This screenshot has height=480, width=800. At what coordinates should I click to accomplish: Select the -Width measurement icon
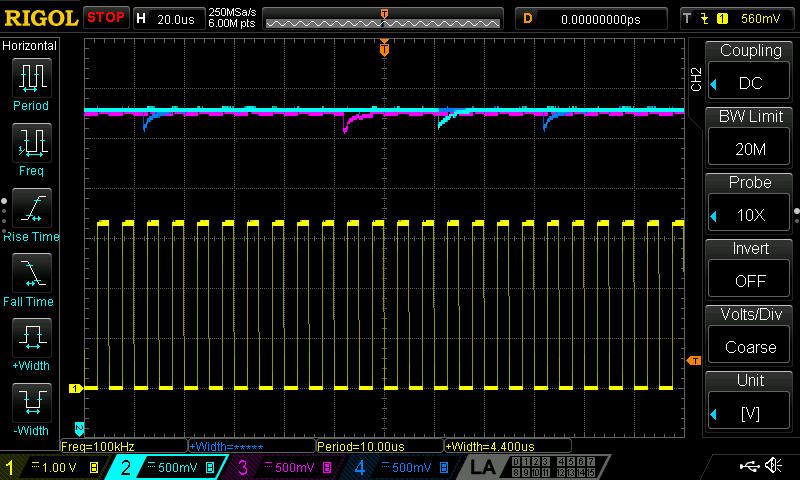[32, 402]
